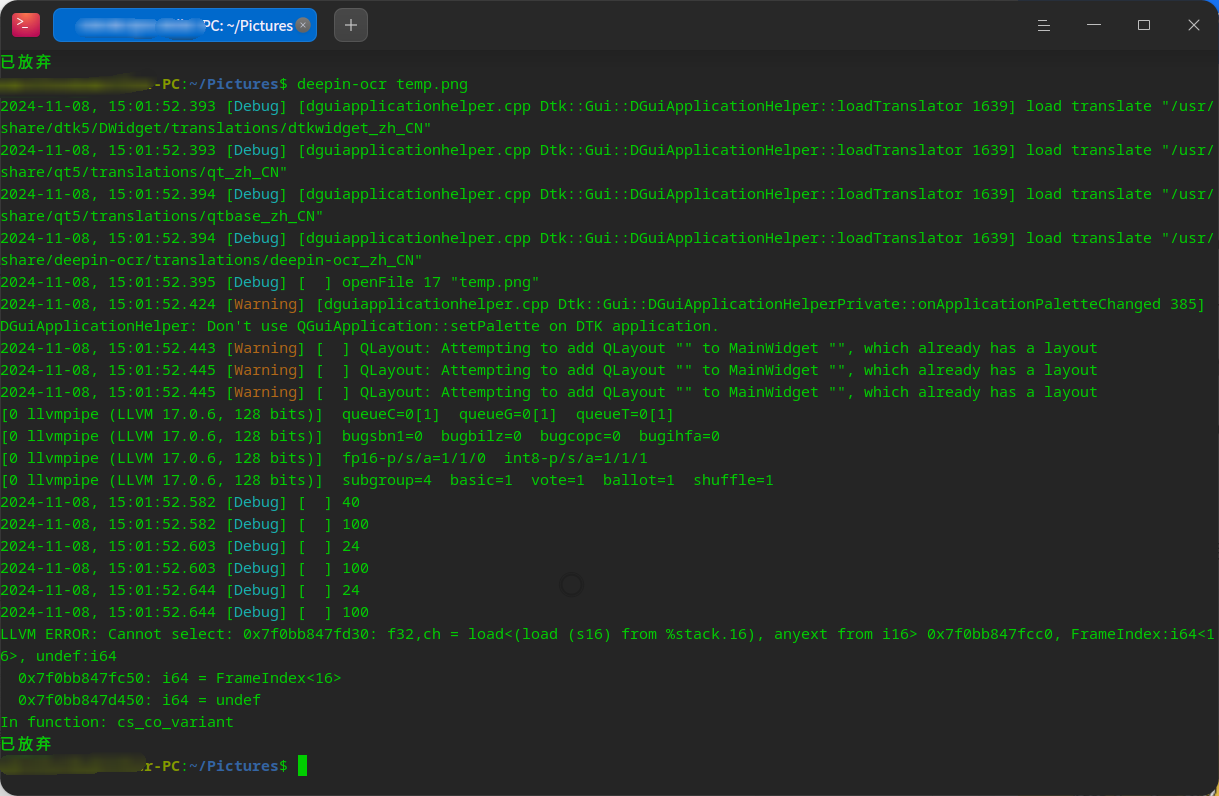The width and height of the screenshot is (1219, 796).
Task: Click the 'subgroup=4 basic=1' llvmpipe line
Action: tap(387, 480)
